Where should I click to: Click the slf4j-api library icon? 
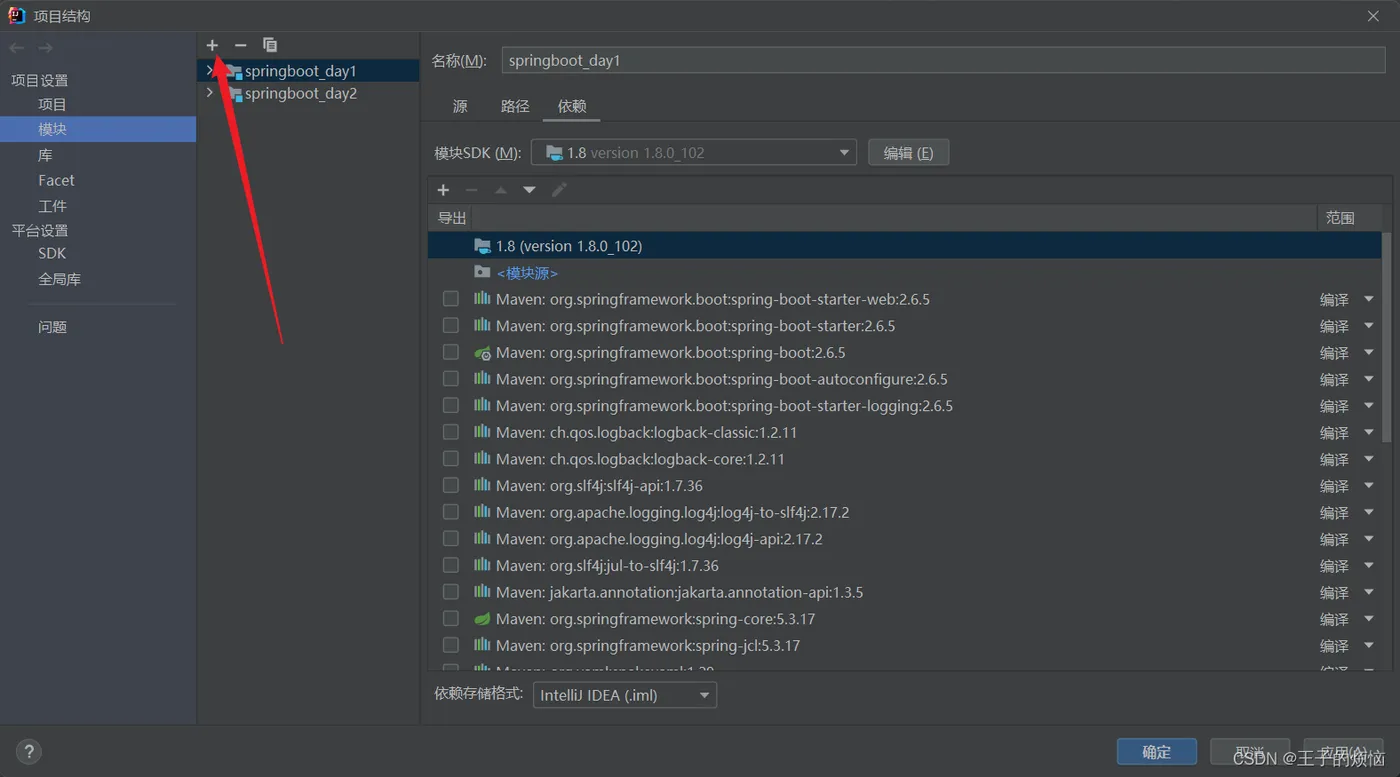(482, 485)
